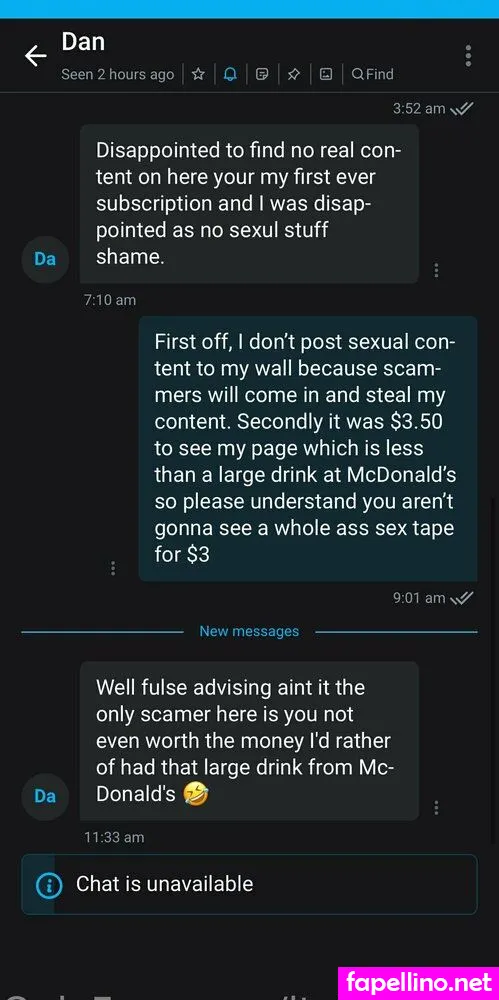Add Dan to favorites with star icon
The height and width of the screenshot is (1000, 499).
tap(198, 75)
